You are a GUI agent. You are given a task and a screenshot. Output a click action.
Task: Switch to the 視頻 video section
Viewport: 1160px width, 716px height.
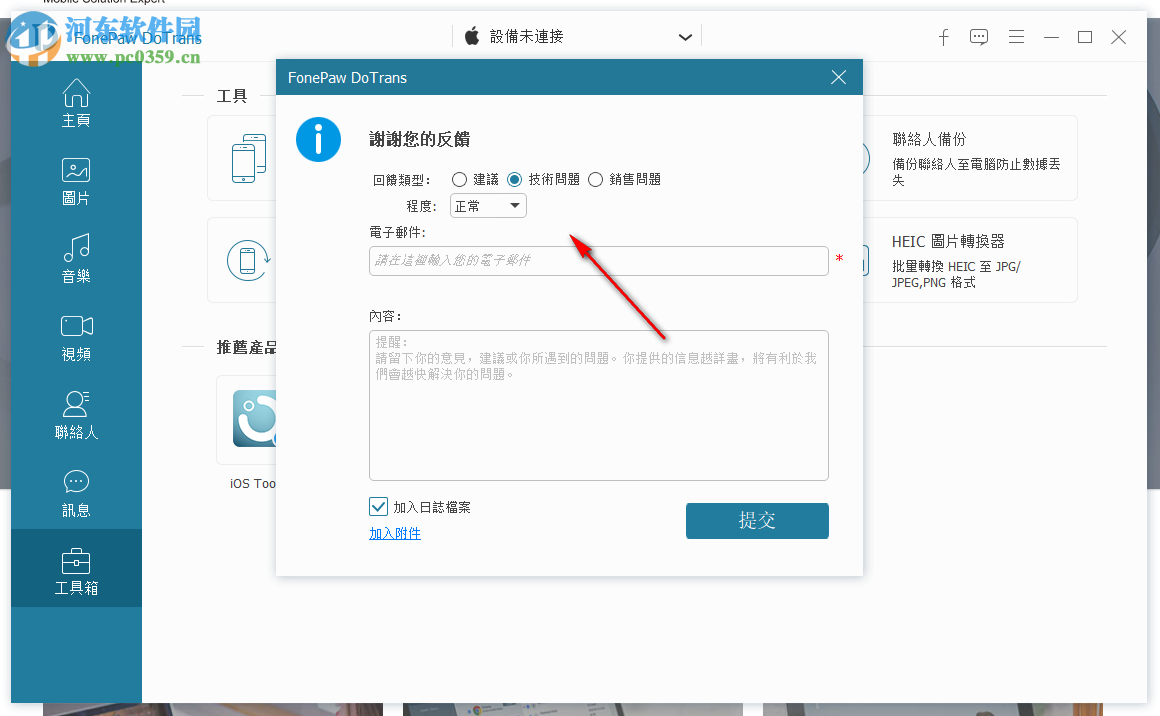(x=76, y=335)
